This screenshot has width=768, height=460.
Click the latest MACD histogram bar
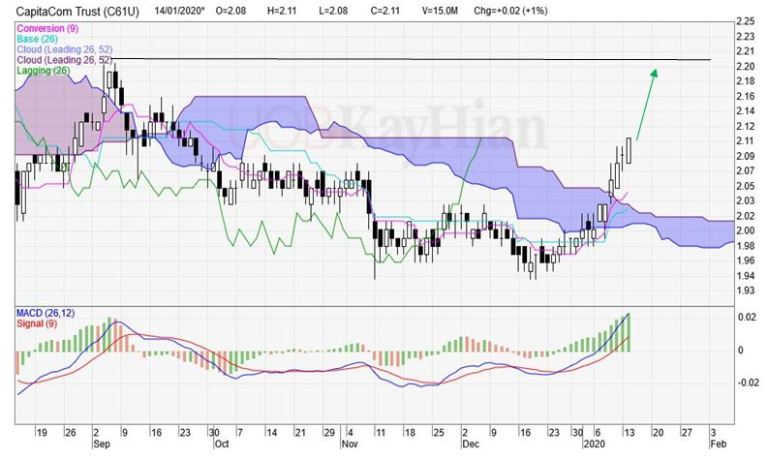pos(628,333)
